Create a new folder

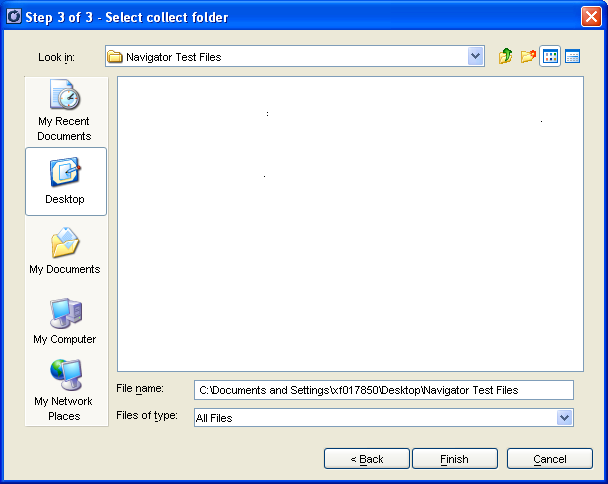[528, 57]
